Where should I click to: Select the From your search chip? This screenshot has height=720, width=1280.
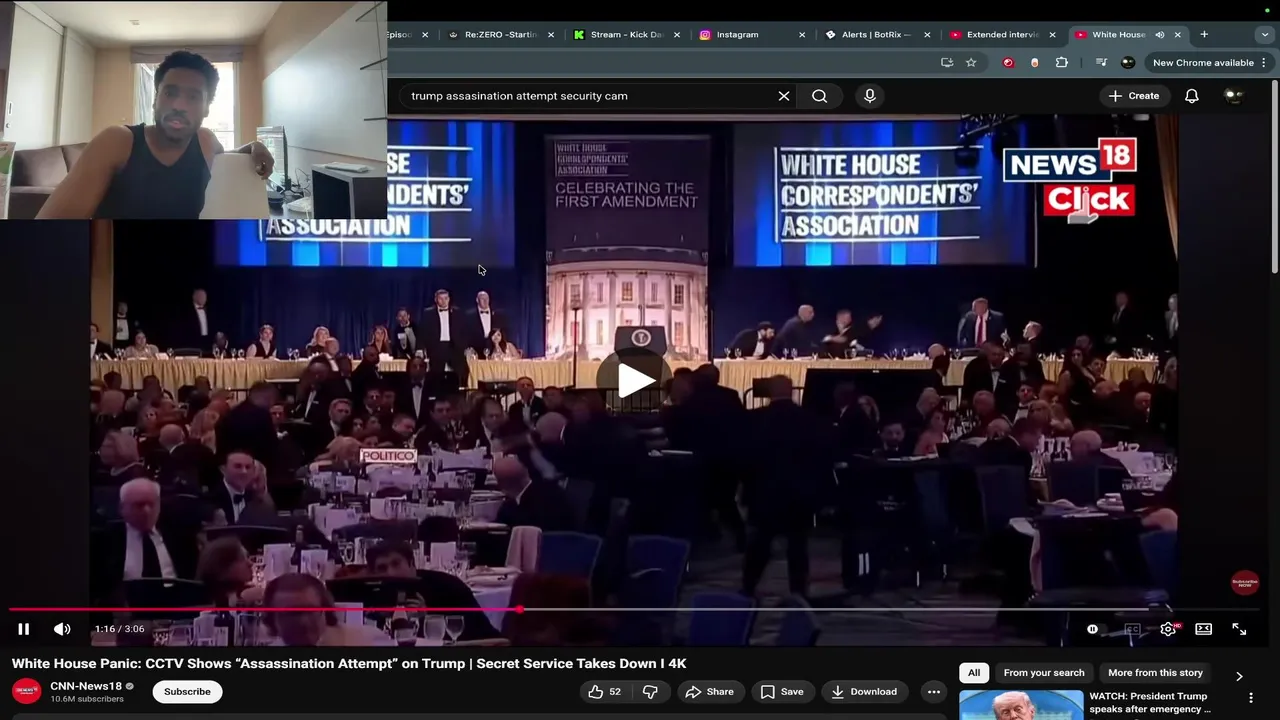coord(1044,673)
